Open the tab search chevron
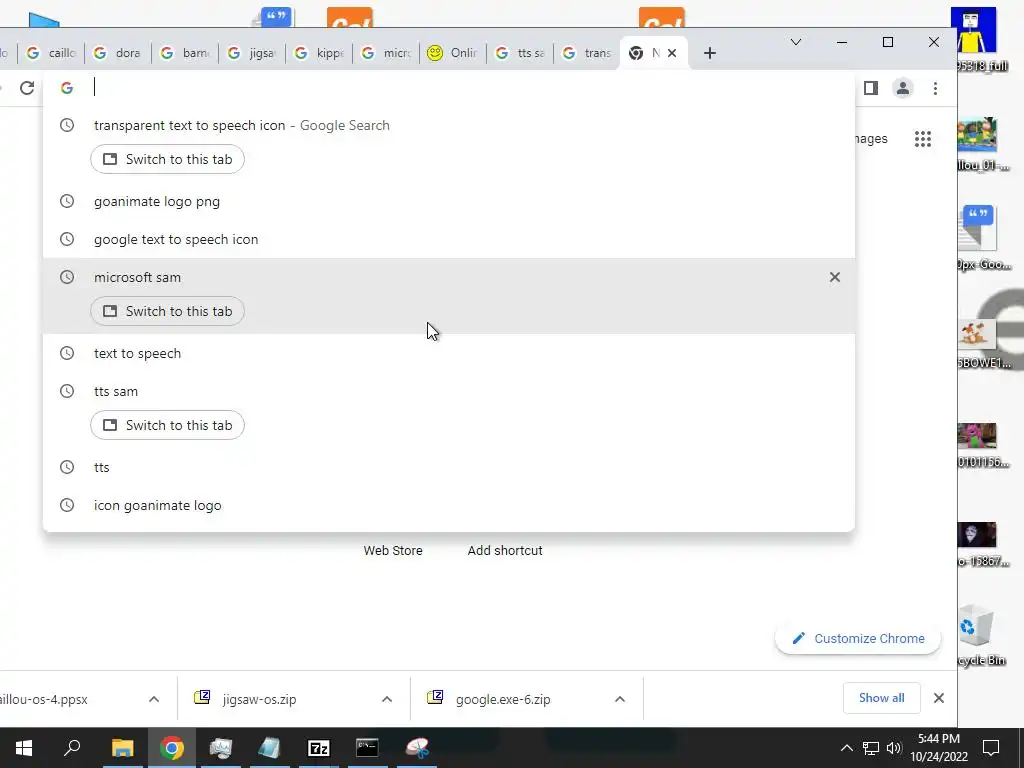Image resolution: width=1024 pixels, height=768 pixels. coord(795,42)
